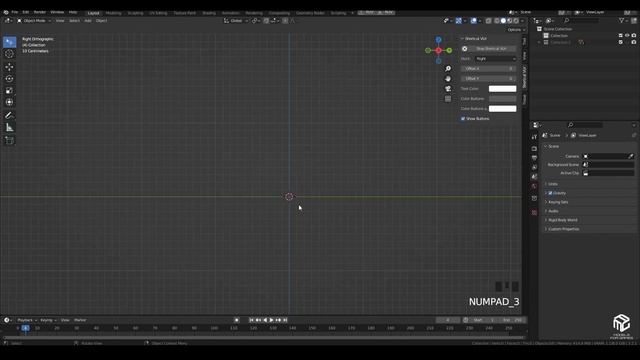The width and height of the screenshot is (640, 360).
Task: Click the Offset X slider field
Action: (x=489, y=69)
